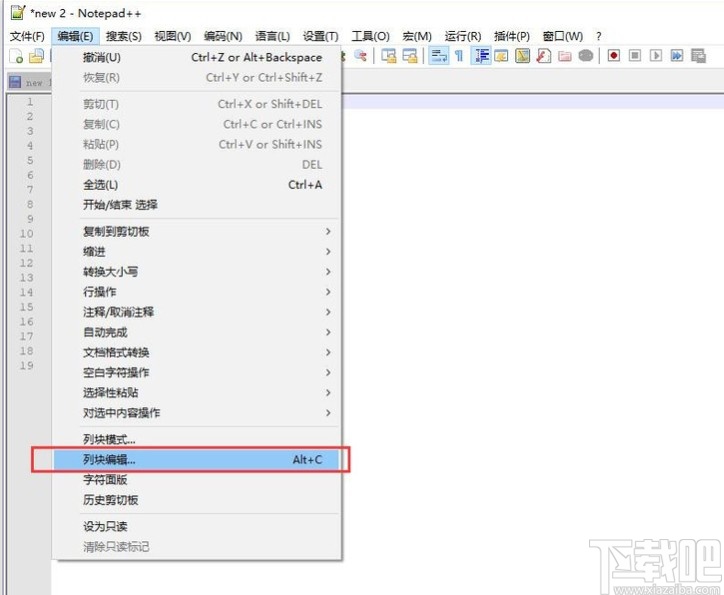This screenshot has width=724, height=595.
Task: Toggle Show all characters pilcrow icon
Action: (459, 56)
